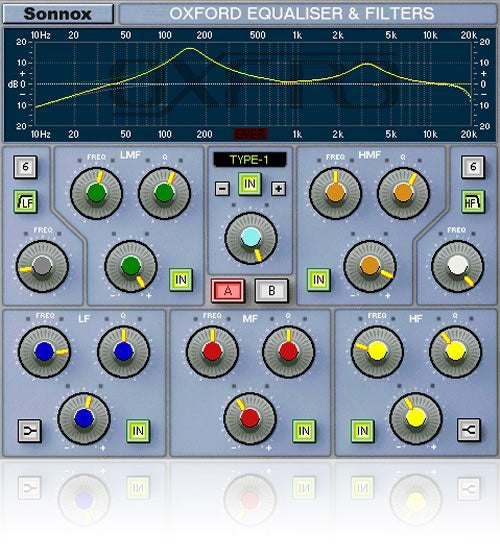This screenshot has height=544, width=500.
Task: Click the Sonnox logo button
Action: pyautogui.click(x=58, y=14)
